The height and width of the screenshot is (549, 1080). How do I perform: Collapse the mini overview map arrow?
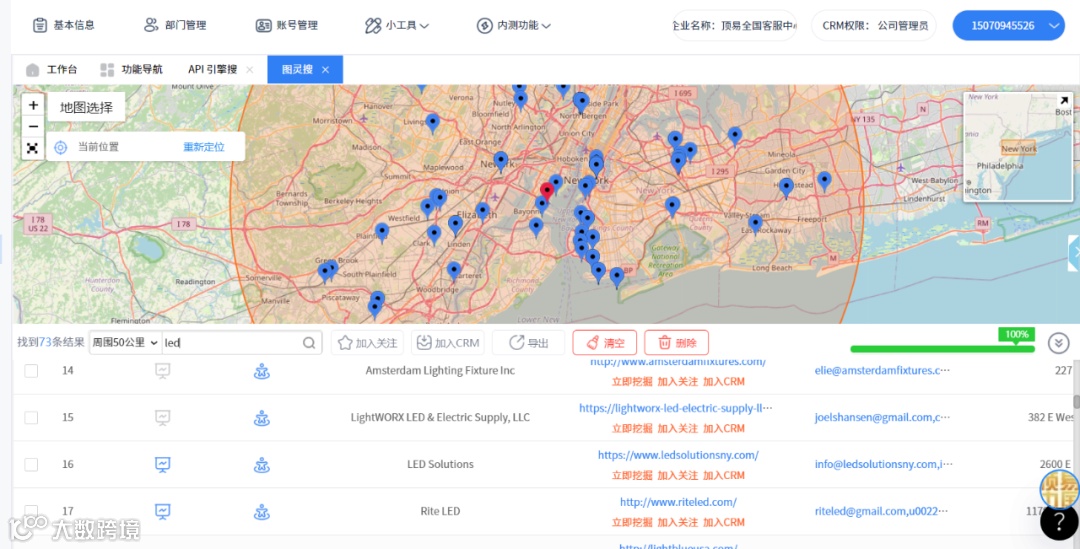click(1063, 101)
